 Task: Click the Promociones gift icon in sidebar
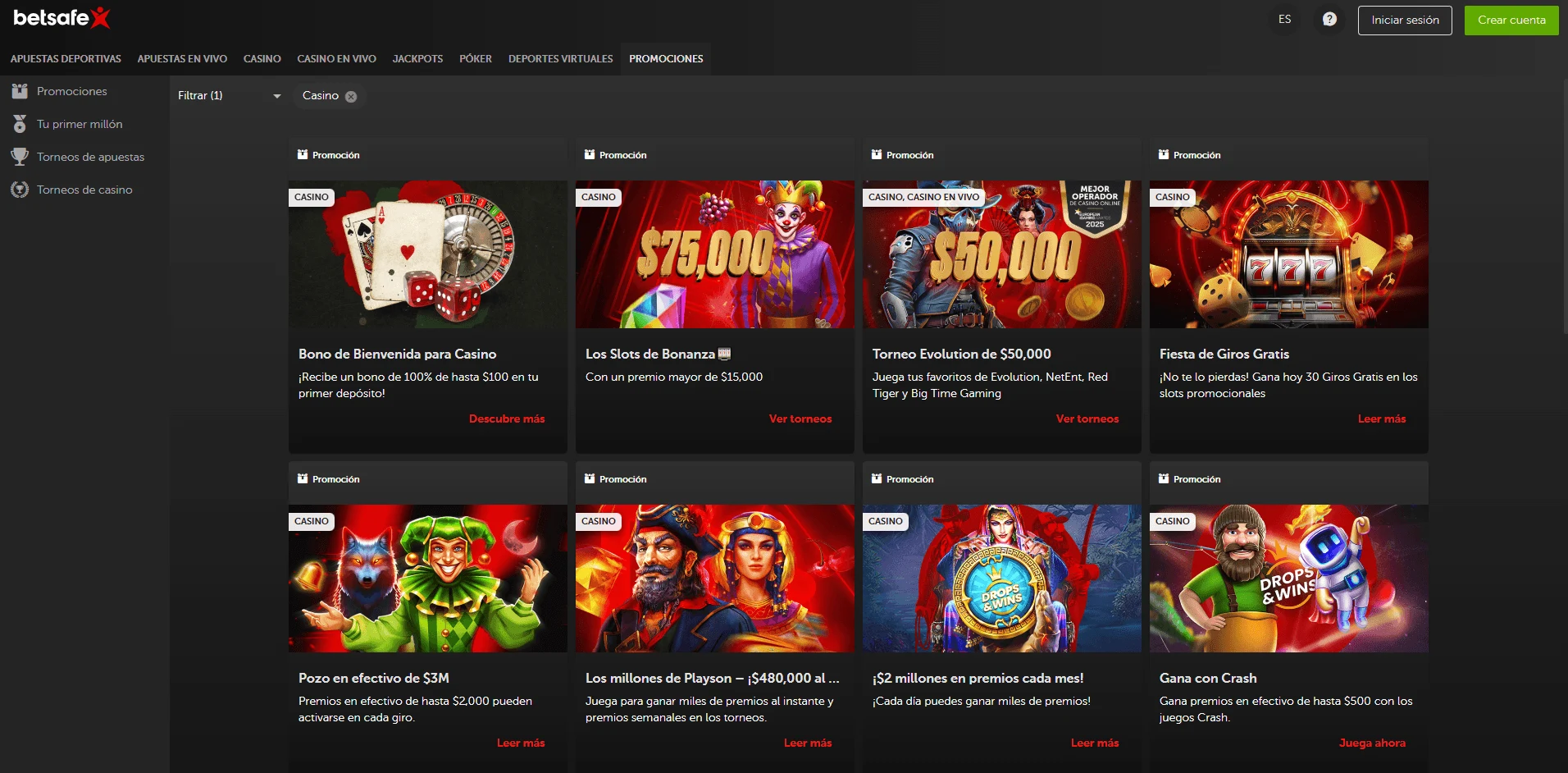click(20, 91)
